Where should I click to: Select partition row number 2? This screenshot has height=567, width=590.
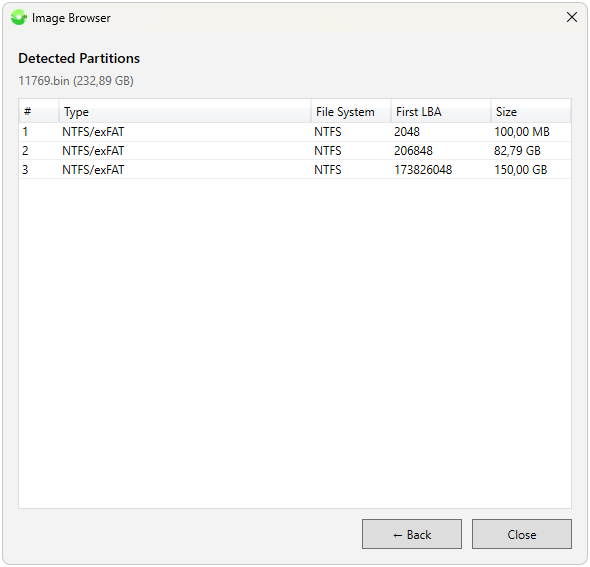pyautogui.click(x=295, y=150)
